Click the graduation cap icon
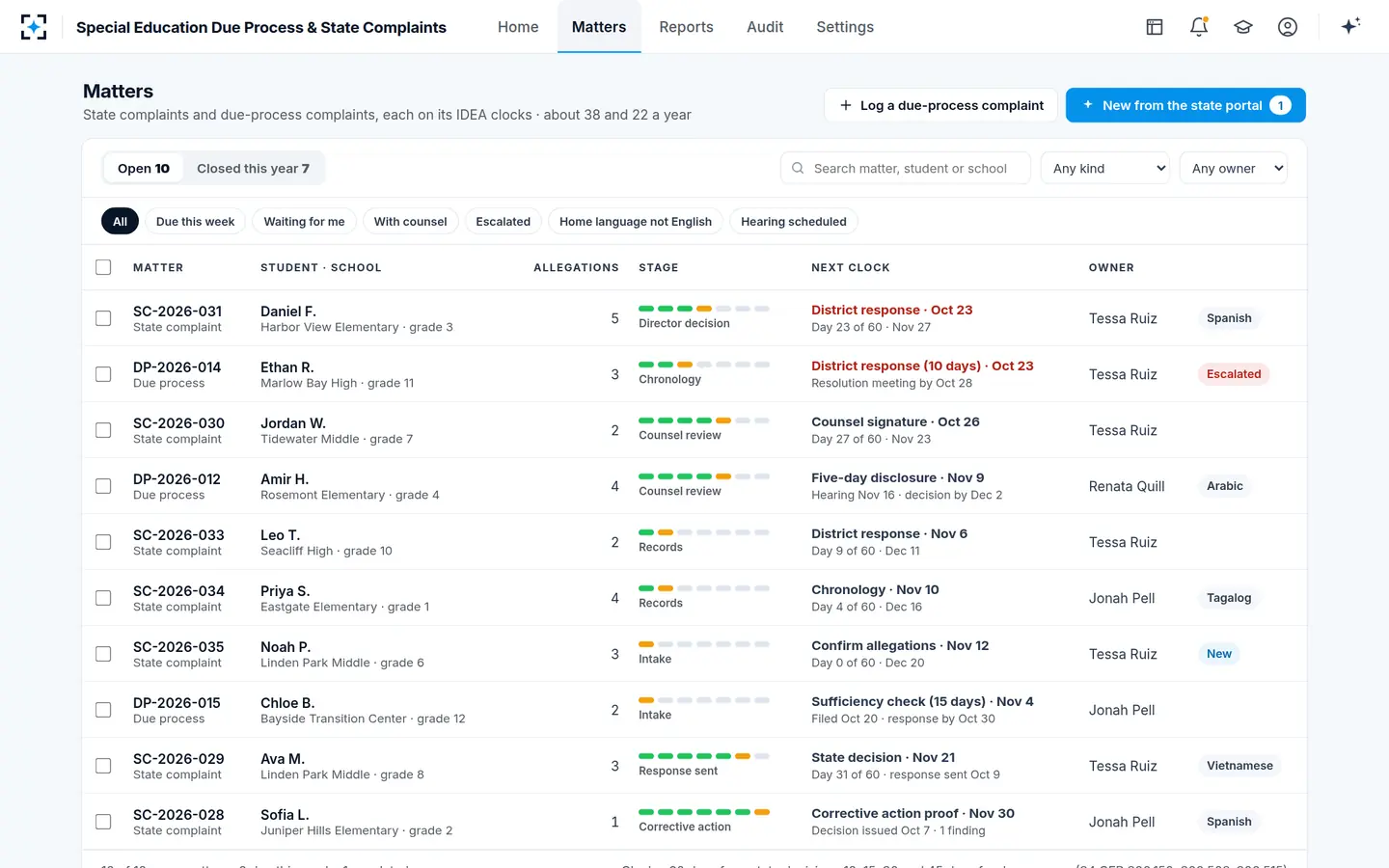This screenshot has height=868, width=1389. 1243,27
